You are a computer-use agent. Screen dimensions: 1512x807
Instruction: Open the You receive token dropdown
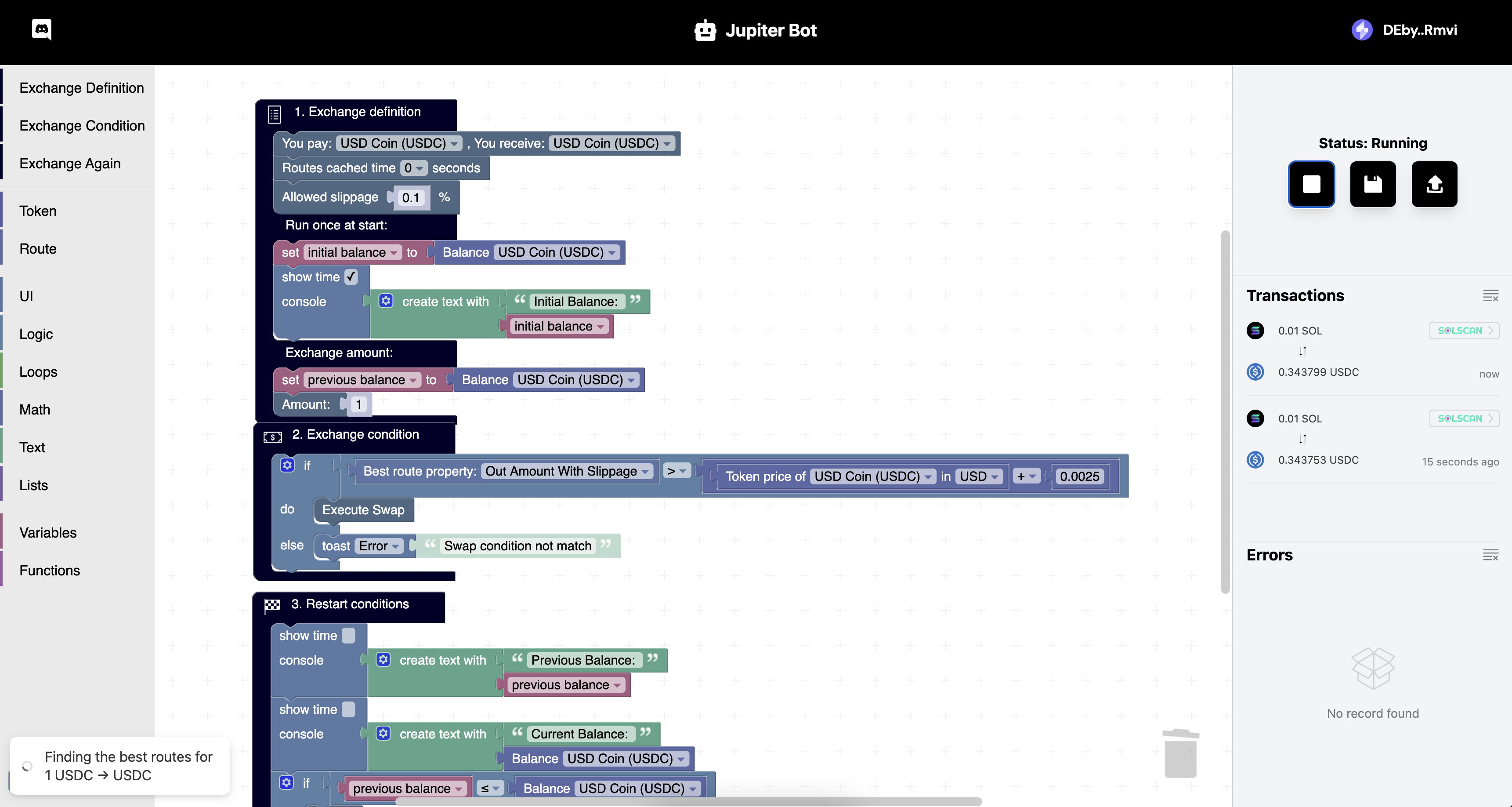612,143
